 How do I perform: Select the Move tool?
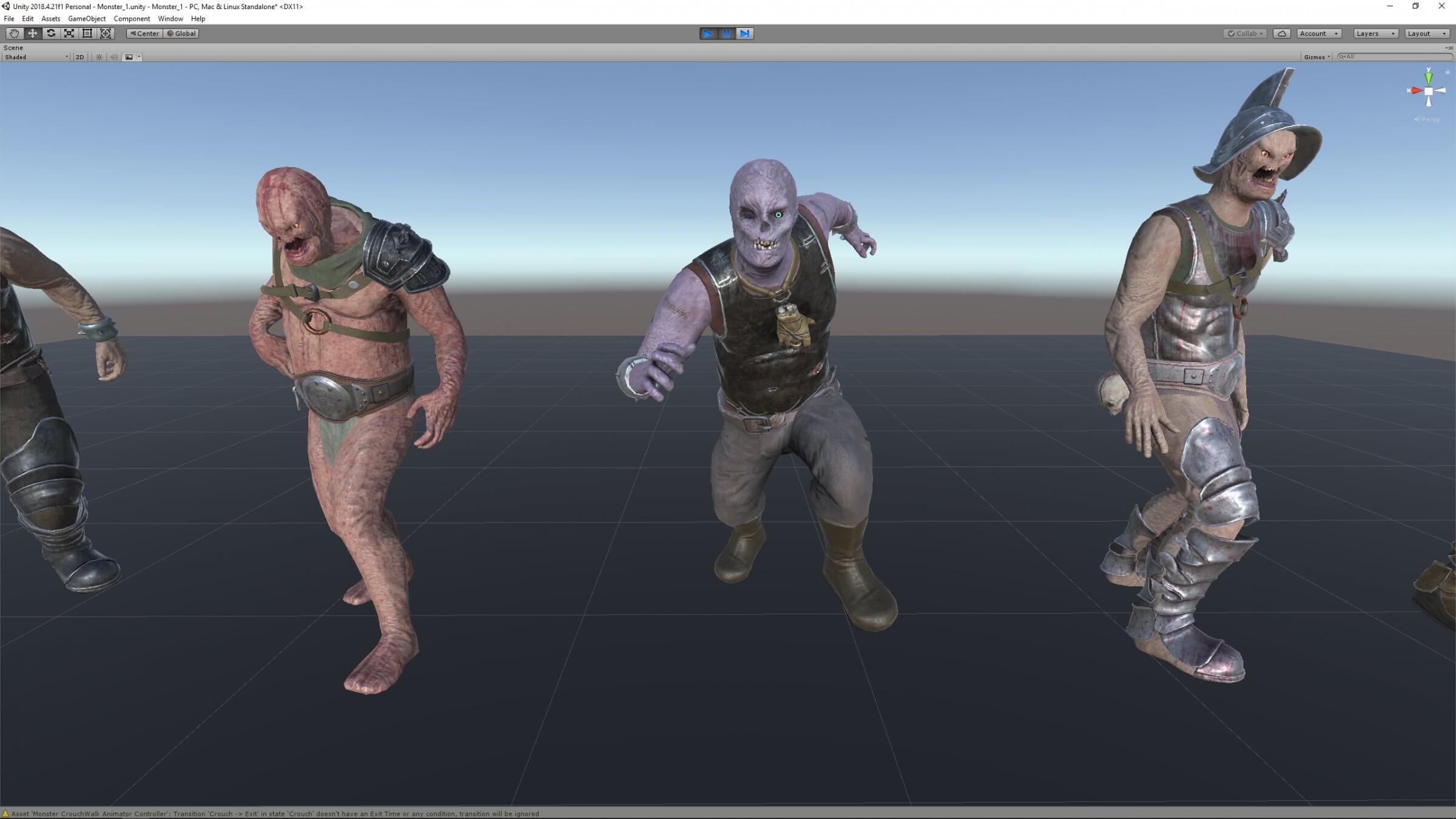[33, 33]
